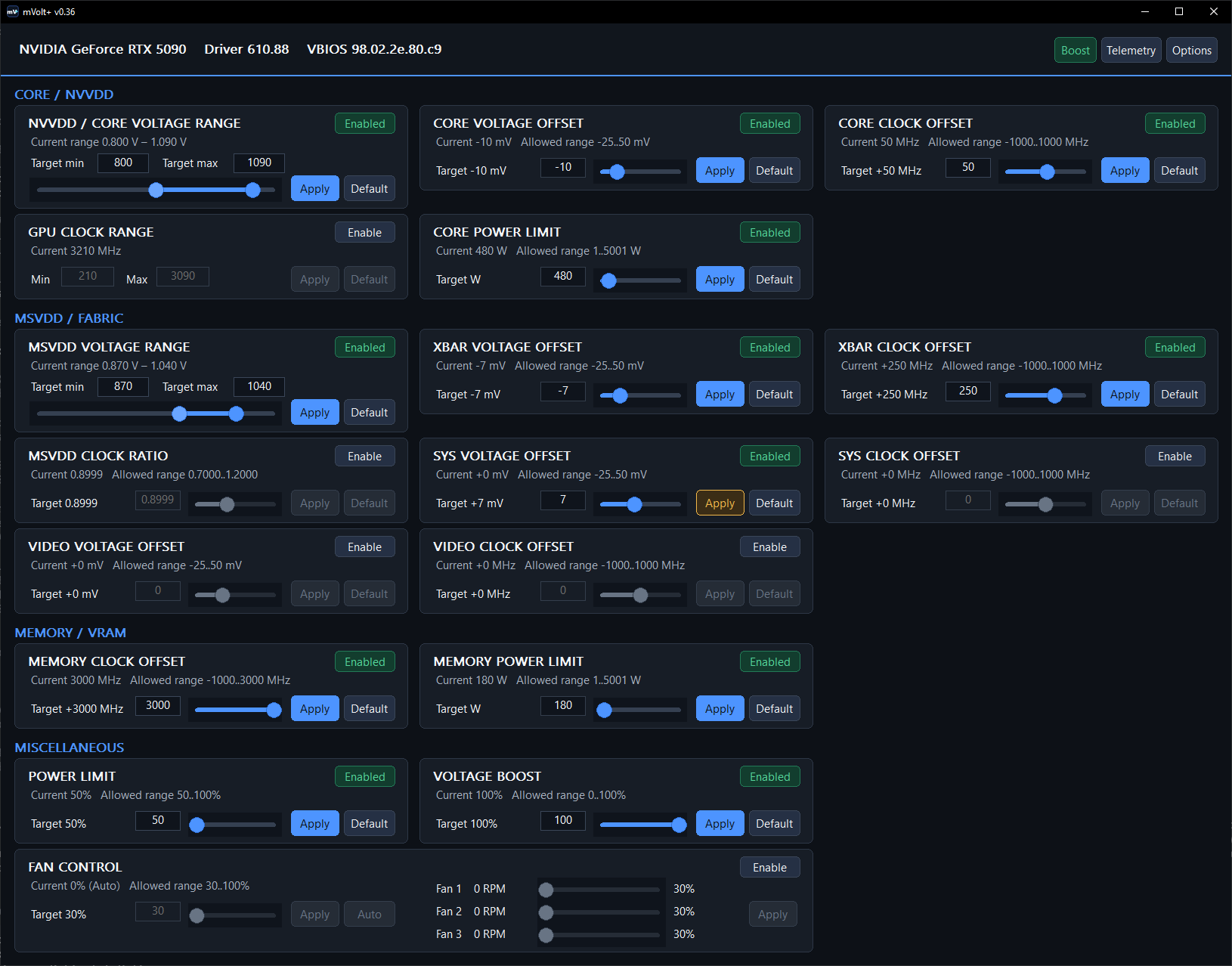Apply the Core Voltage Offset of -10 mV
Viewport: 1232px width, 966px height.
(x=720, y=171)
